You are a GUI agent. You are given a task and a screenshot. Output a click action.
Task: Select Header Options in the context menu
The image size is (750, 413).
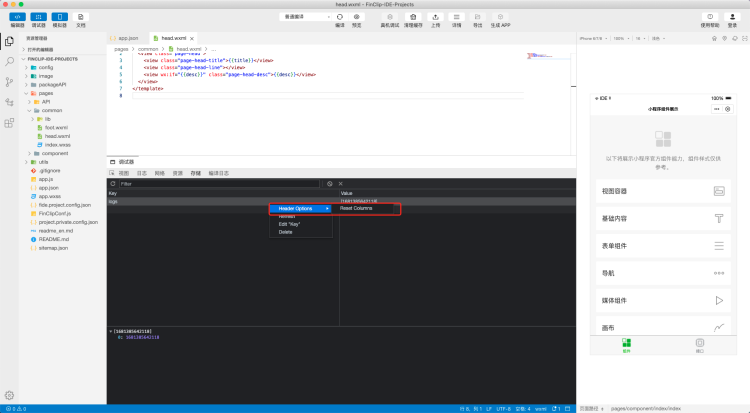click(x=300, y=209)
